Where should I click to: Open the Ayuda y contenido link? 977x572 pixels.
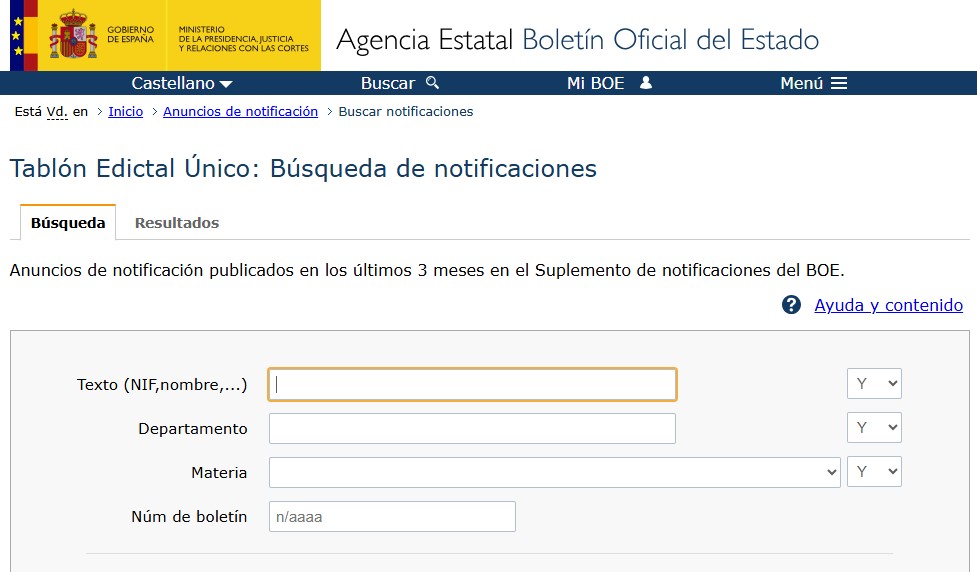[x=888, y=305]
